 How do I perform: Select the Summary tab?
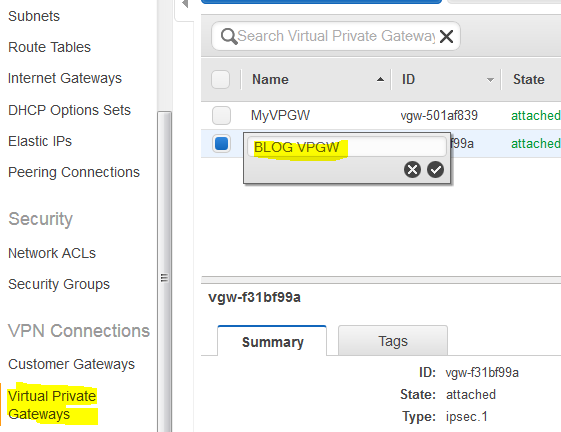click(x=272, y=341)
